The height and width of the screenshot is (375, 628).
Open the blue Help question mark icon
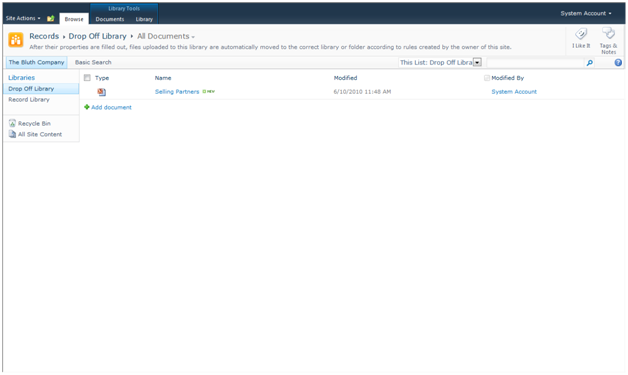(618, 62)
